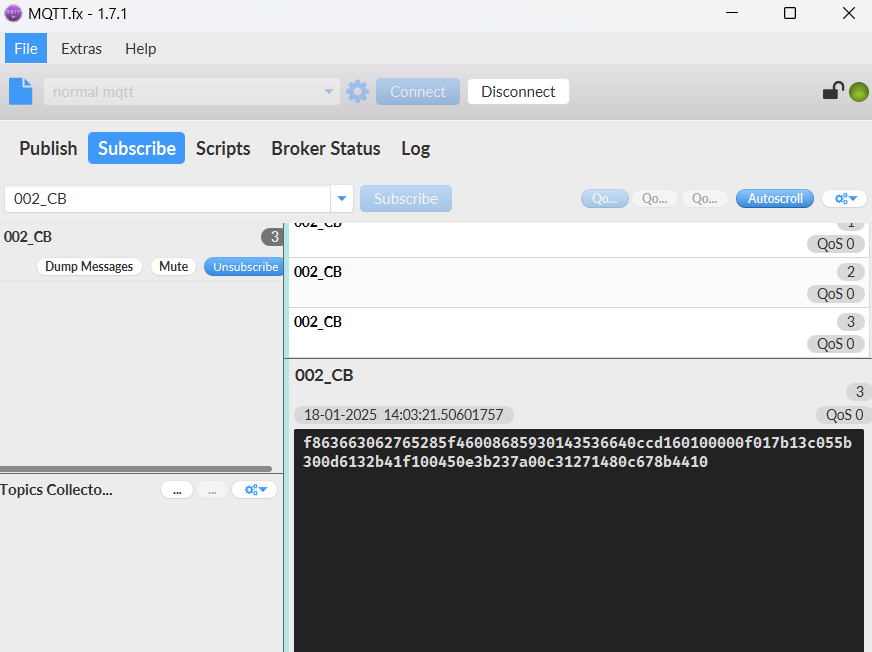The width and height of the screenshot is (872, 652).
Task: Mute the 002_CB subscription
Action: (x=174, y=266)
